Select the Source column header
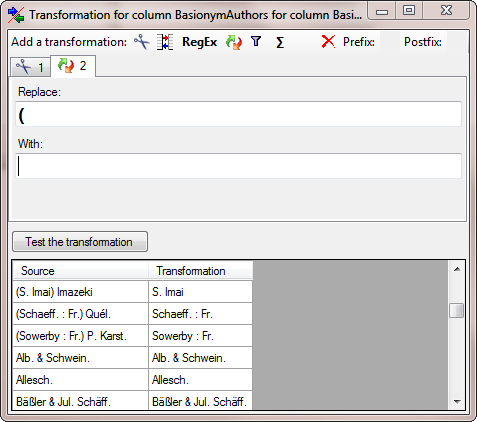The width and height of the screenshot is (477, 422). [80, 271]
